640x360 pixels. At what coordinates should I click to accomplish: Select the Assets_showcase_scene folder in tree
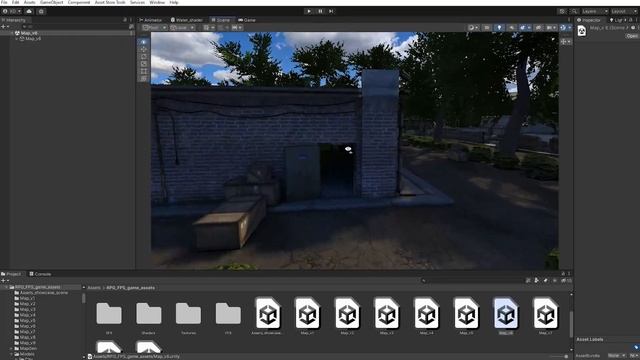coord(41,293)
